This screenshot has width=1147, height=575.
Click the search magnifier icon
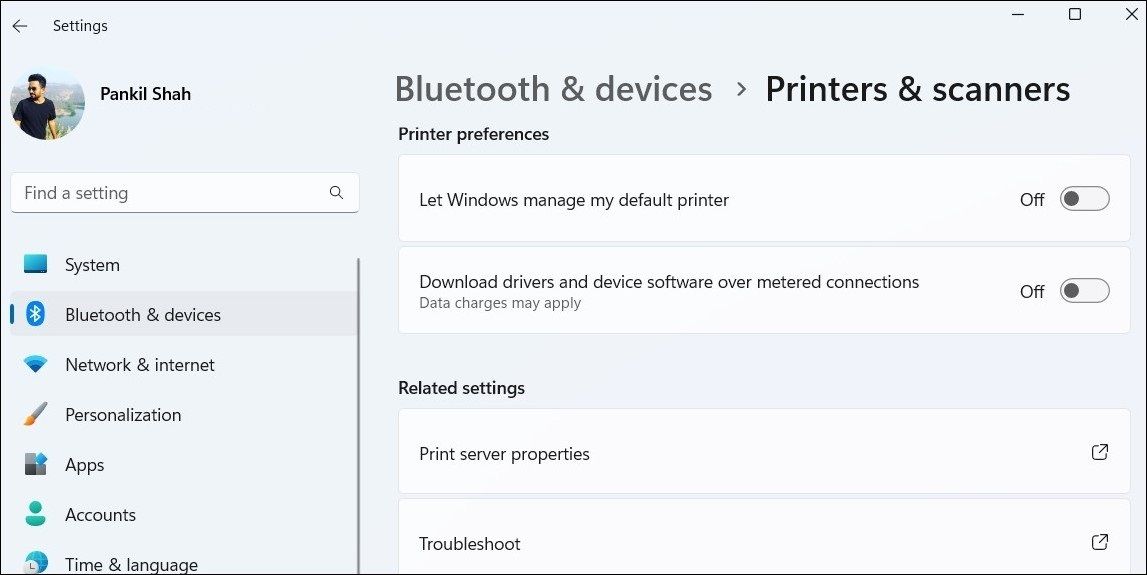click(336, 193)
